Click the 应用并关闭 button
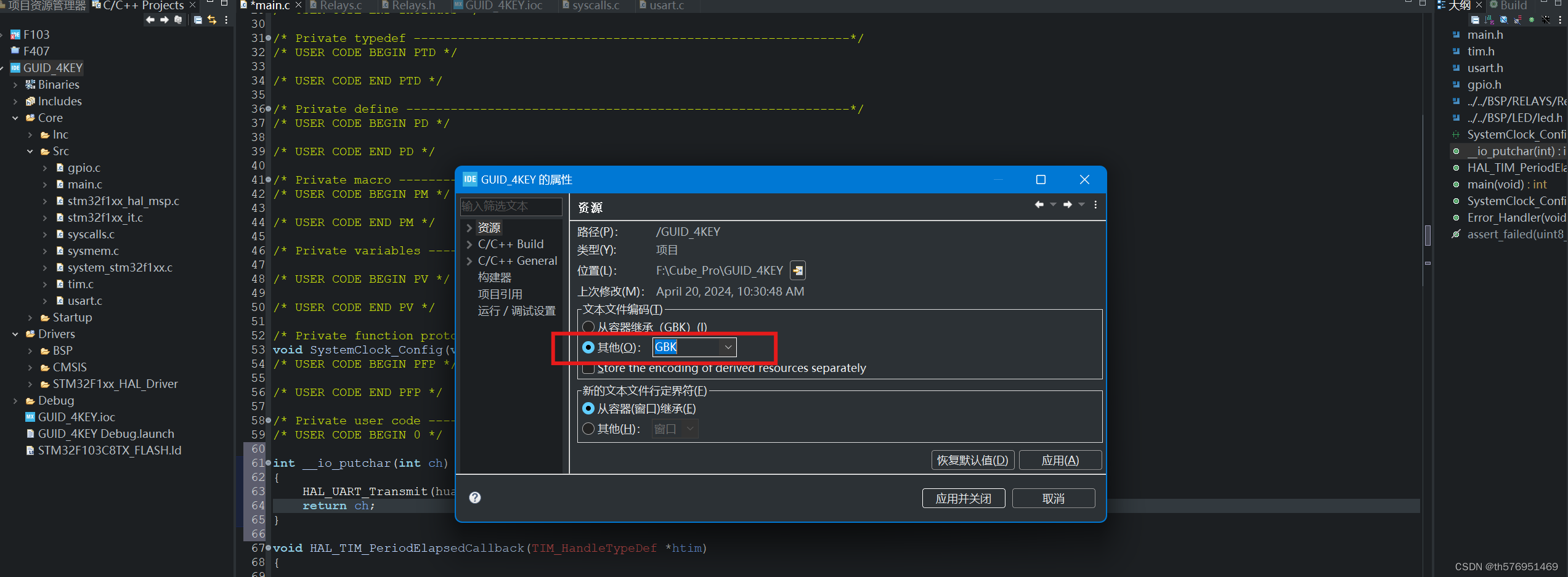This screenshot has width=1568, height=577. [963, 498]
